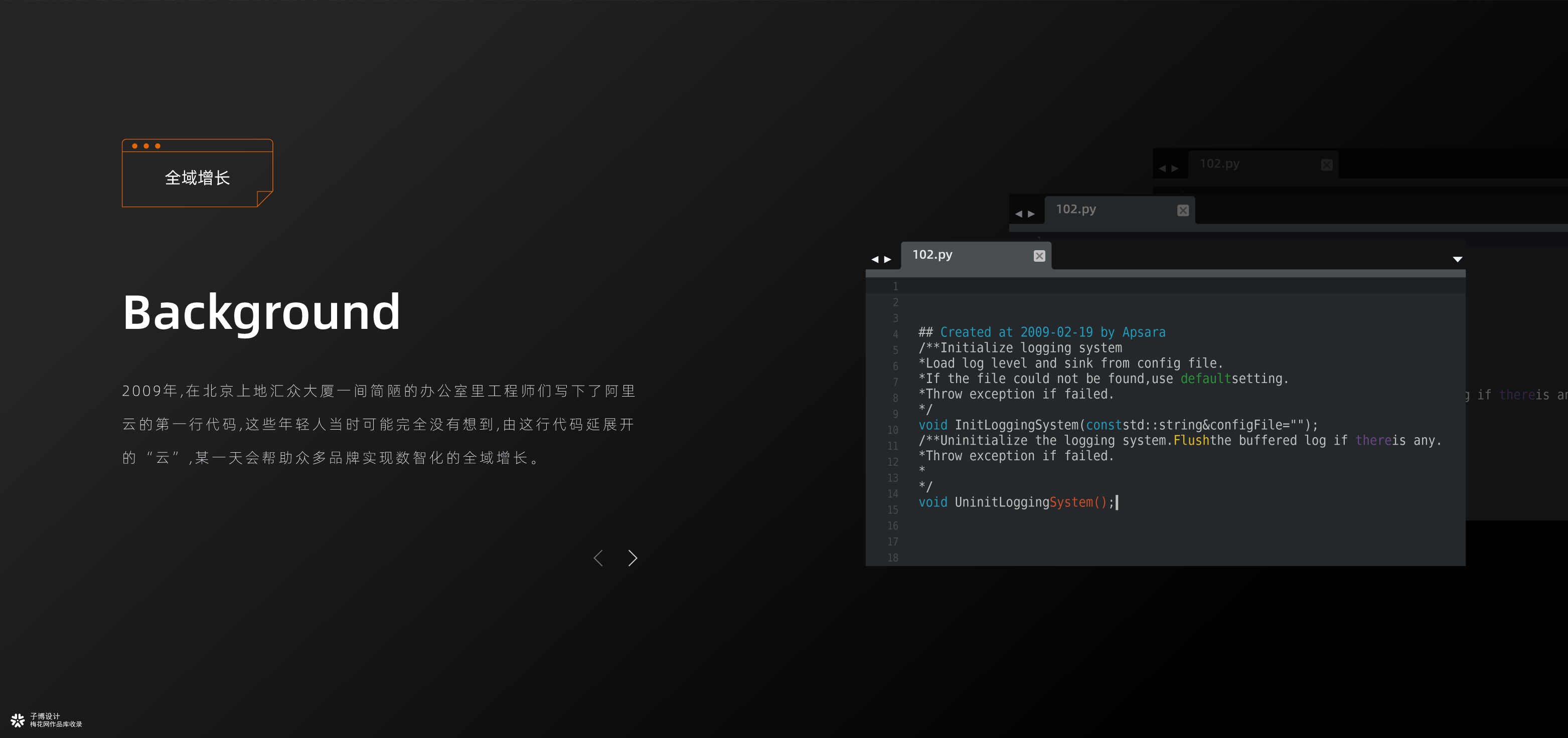Close the 102.py tab in the rearmost window
The image size is (1568, 738).
click(x=1326, y=165)
